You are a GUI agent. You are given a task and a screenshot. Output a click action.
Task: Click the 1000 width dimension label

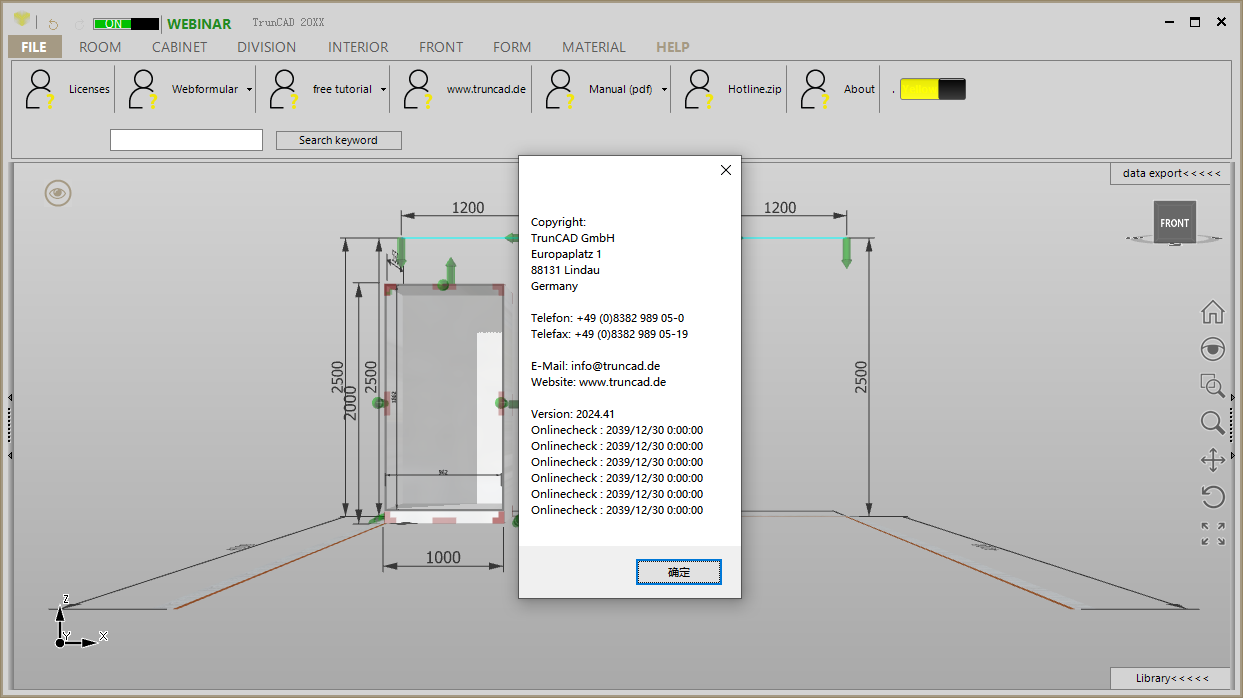443,558
